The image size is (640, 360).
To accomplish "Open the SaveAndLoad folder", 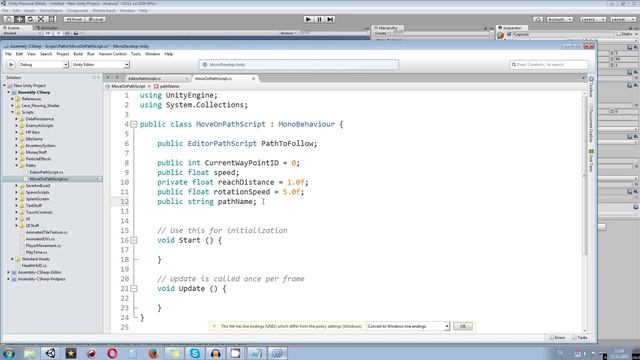I will pos(38,186).
